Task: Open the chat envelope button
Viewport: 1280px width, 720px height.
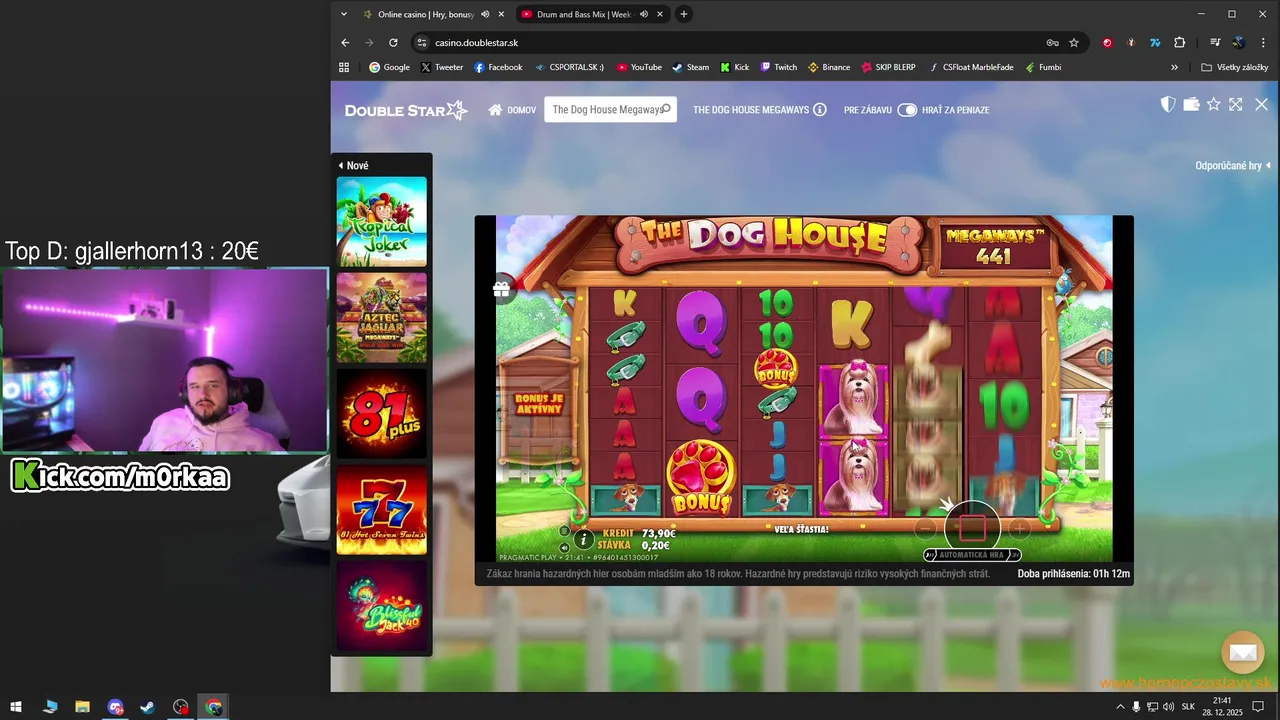Action: coord(1243,653)
